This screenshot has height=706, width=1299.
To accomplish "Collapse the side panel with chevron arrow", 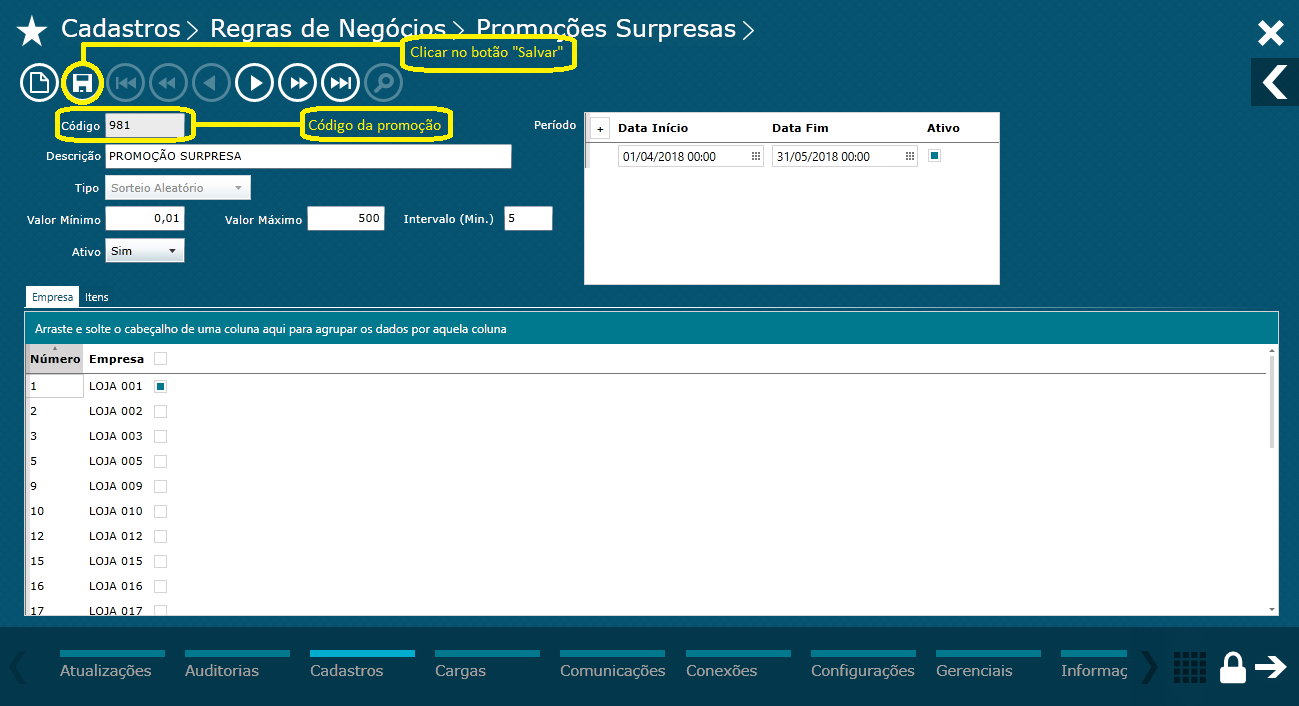I will tap(1275, 82).
